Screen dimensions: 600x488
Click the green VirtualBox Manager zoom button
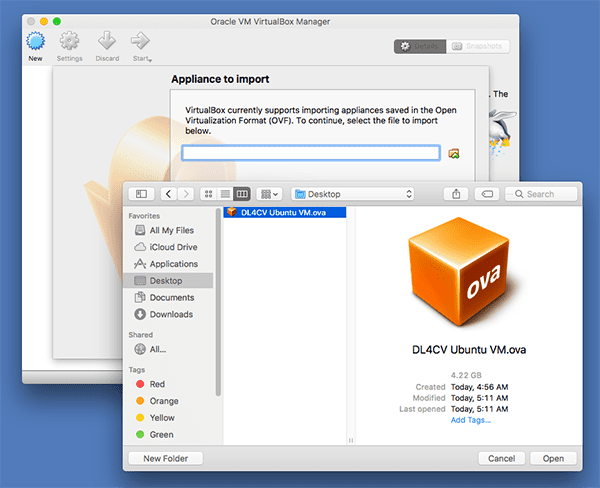57,21
